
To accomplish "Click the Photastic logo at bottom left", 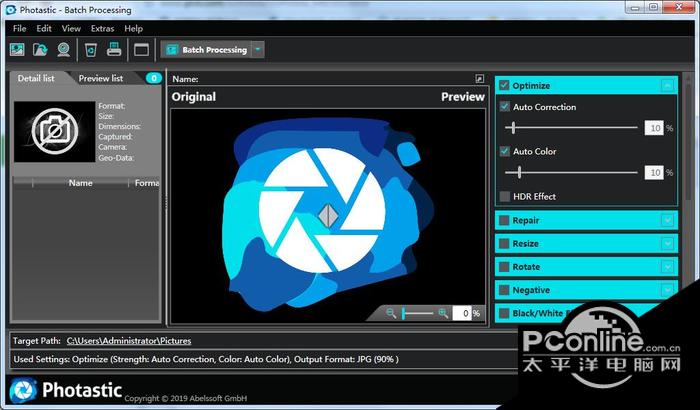I will click(x=66, y=390).
